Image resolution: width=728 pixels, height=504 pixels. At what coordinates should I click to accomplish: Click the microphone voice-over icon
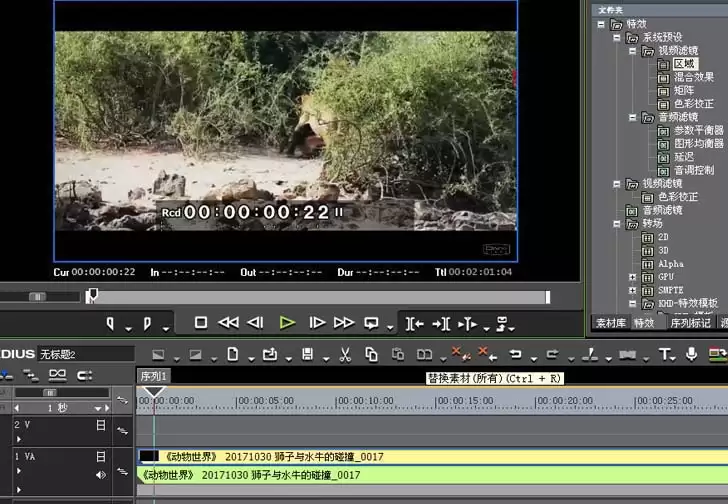691,354
